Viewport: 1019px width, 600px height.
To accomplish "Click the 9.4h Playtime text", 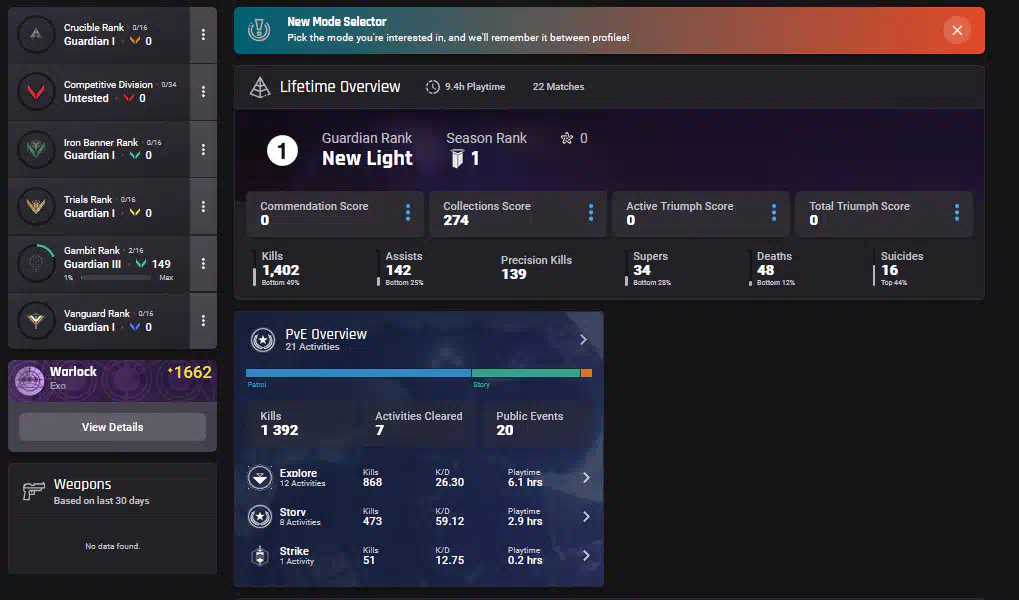I will tap(475, 86).
